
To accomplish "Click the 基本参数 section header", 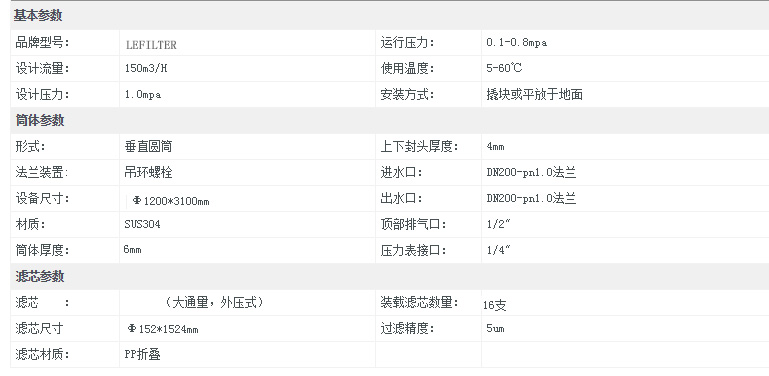I will click(38, 16).
